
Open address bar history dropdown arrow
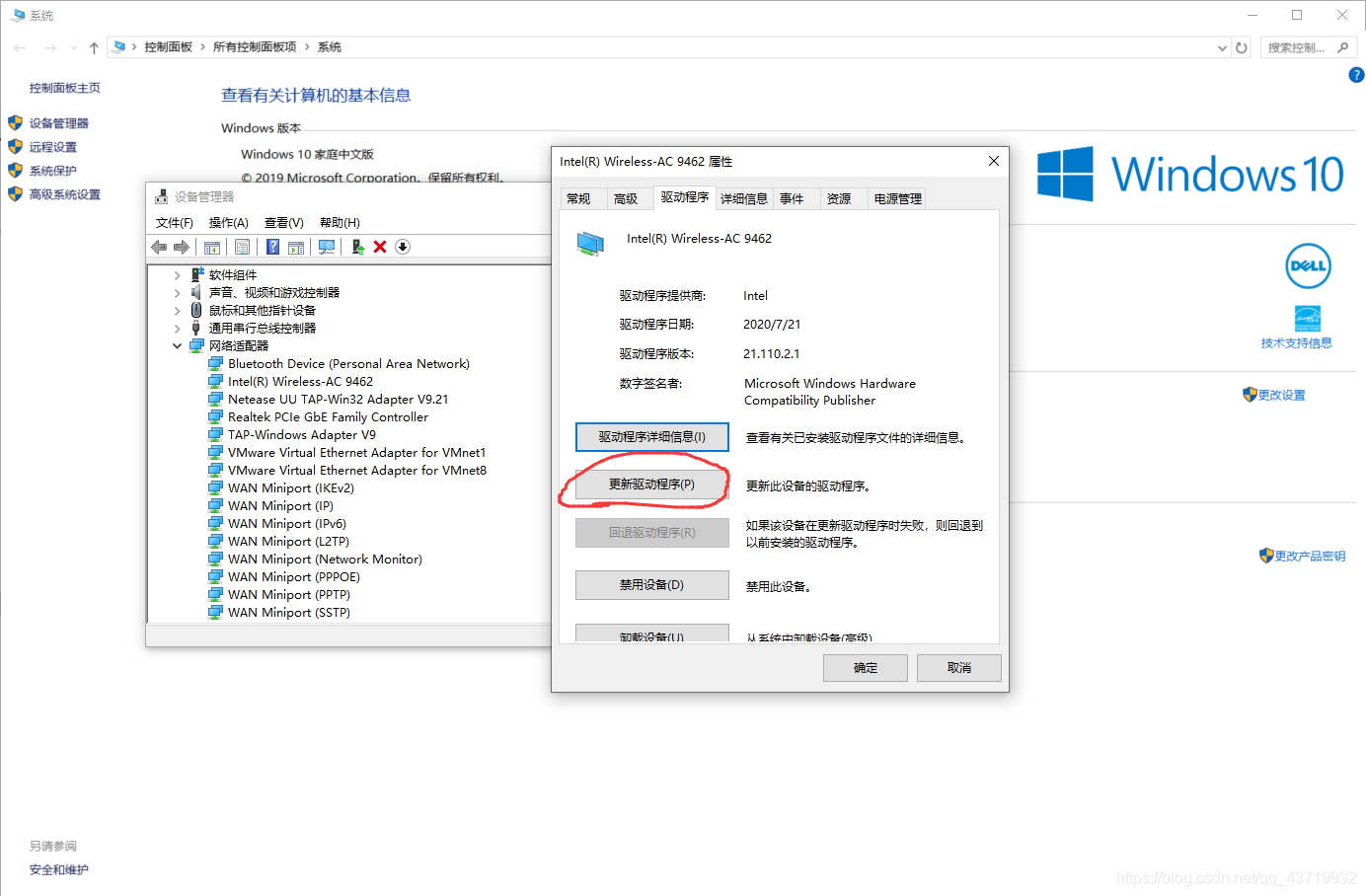tap(1222, 47)
